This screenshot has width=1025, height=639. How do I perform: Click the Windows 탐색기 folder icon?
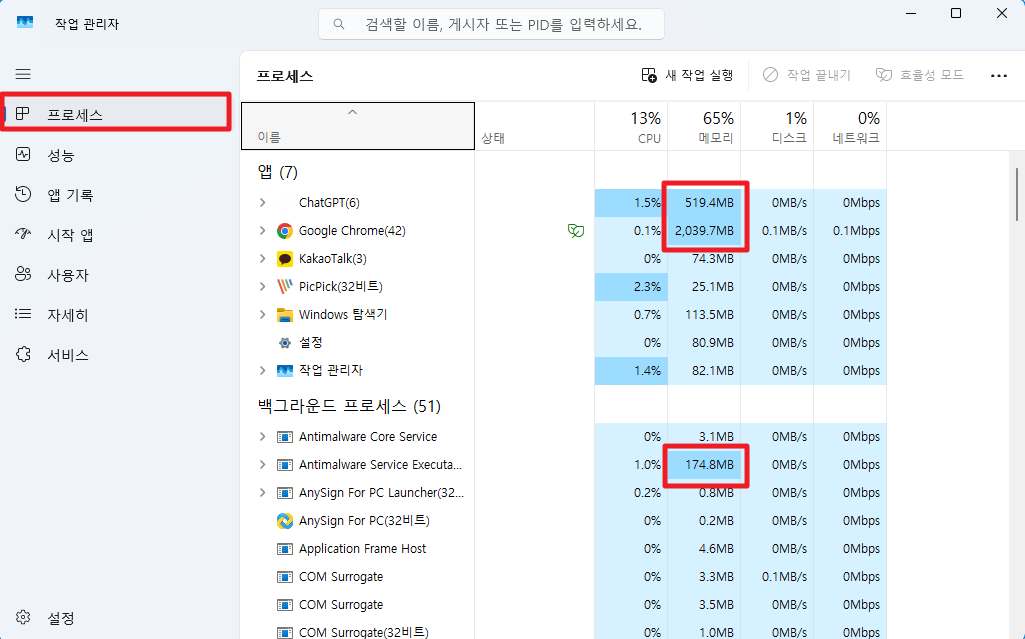coord(284,315)
